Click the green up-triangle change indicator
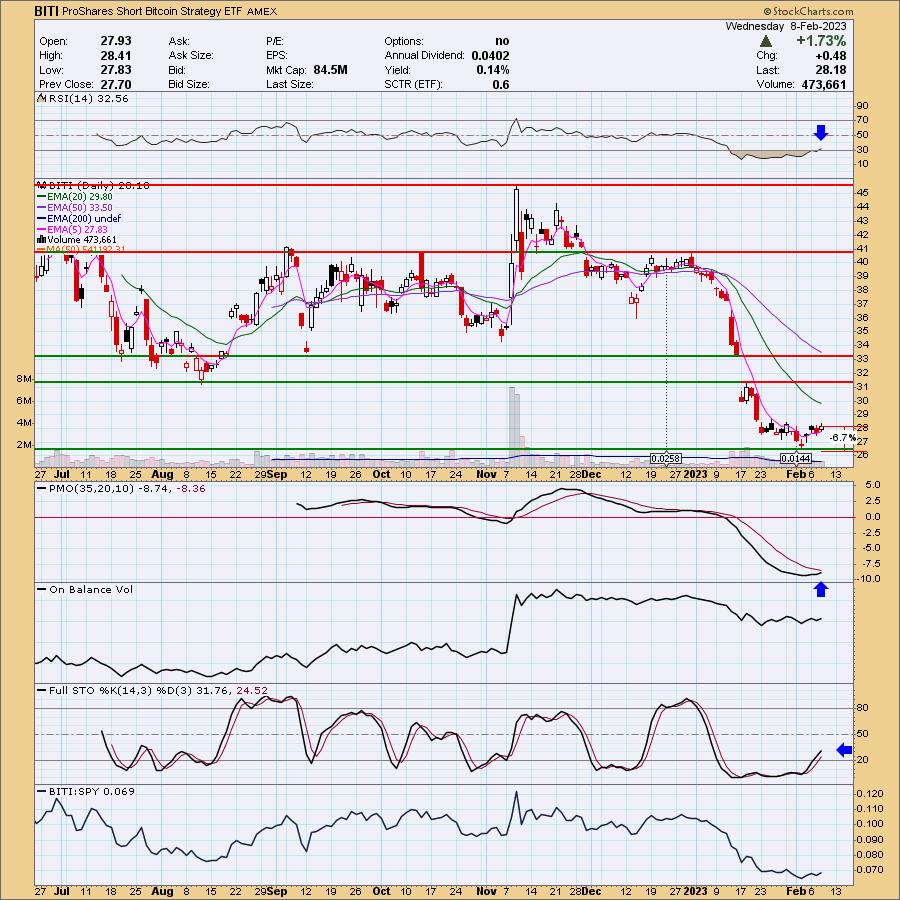The image size is (900, 900). (765, 41)
